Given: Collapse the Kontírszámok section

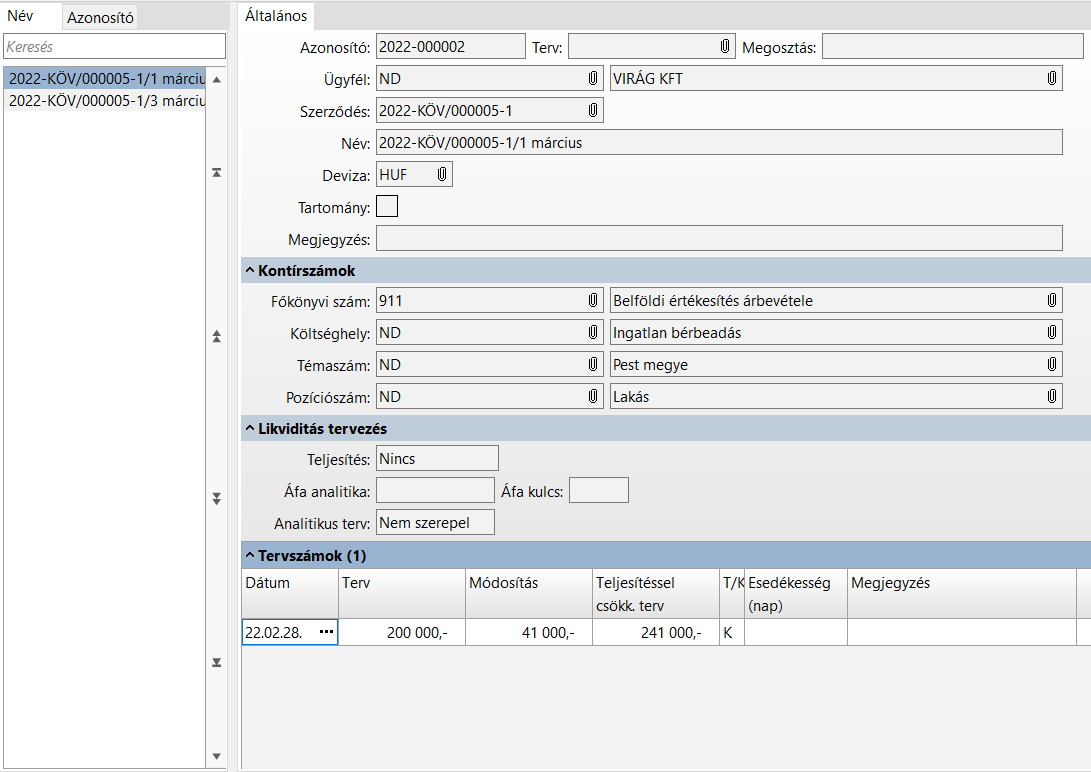Looking at the screenshot, I should click(x=249, y=271).
